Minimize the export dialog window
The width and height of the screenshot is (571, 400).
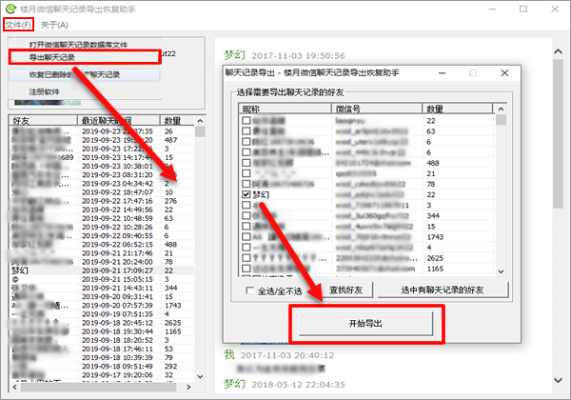tap(442, 73)
